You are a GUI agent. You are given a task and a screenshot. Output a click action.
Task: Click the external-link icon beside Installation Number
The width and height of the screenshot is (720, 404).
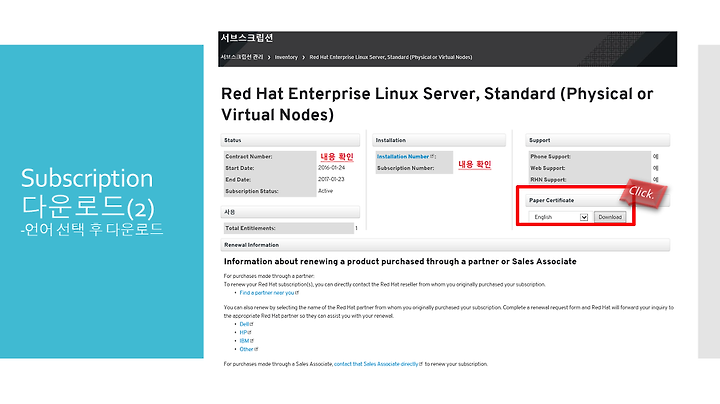click(432, 157)
